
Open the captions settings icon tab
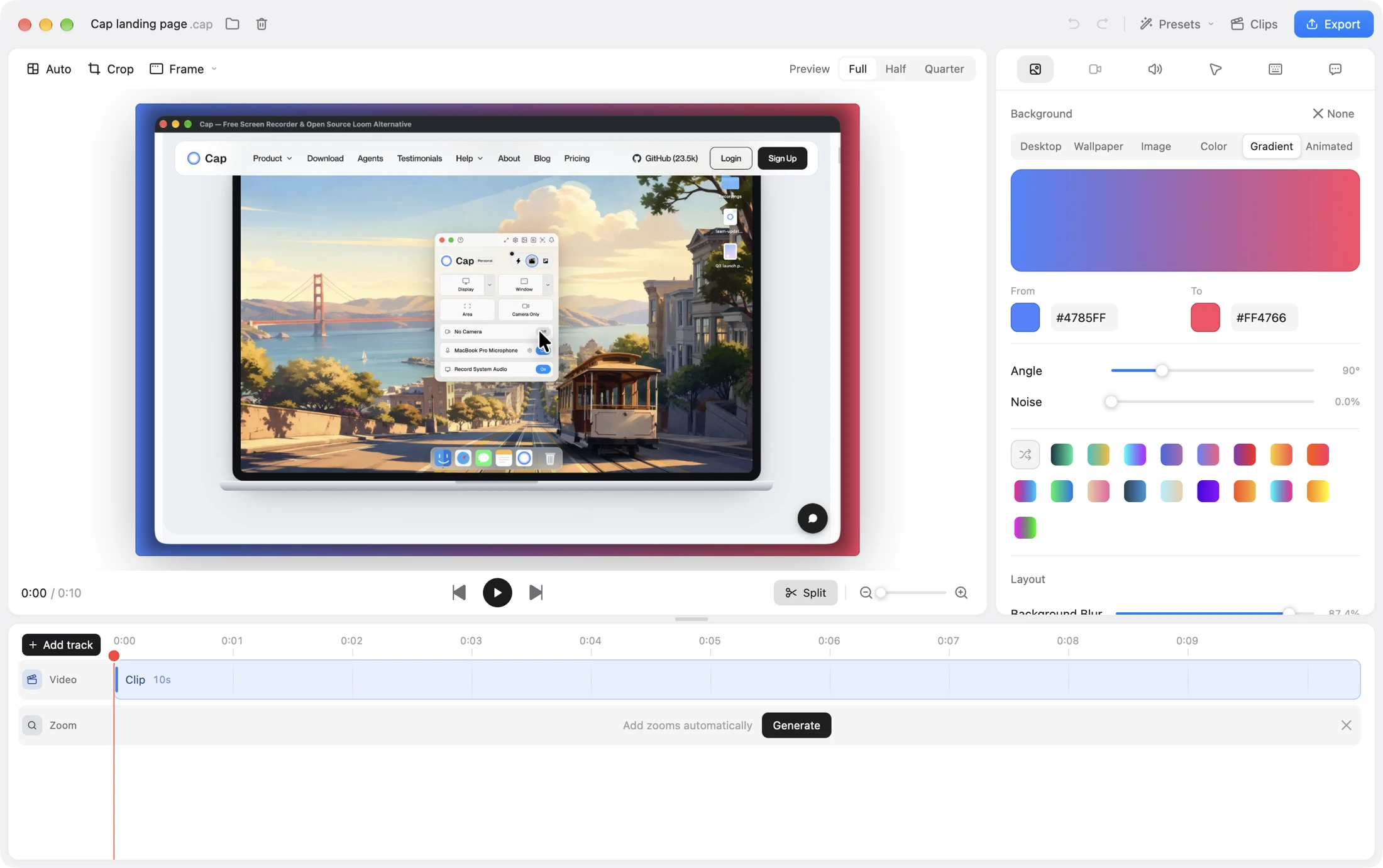tap(1335, 69)
